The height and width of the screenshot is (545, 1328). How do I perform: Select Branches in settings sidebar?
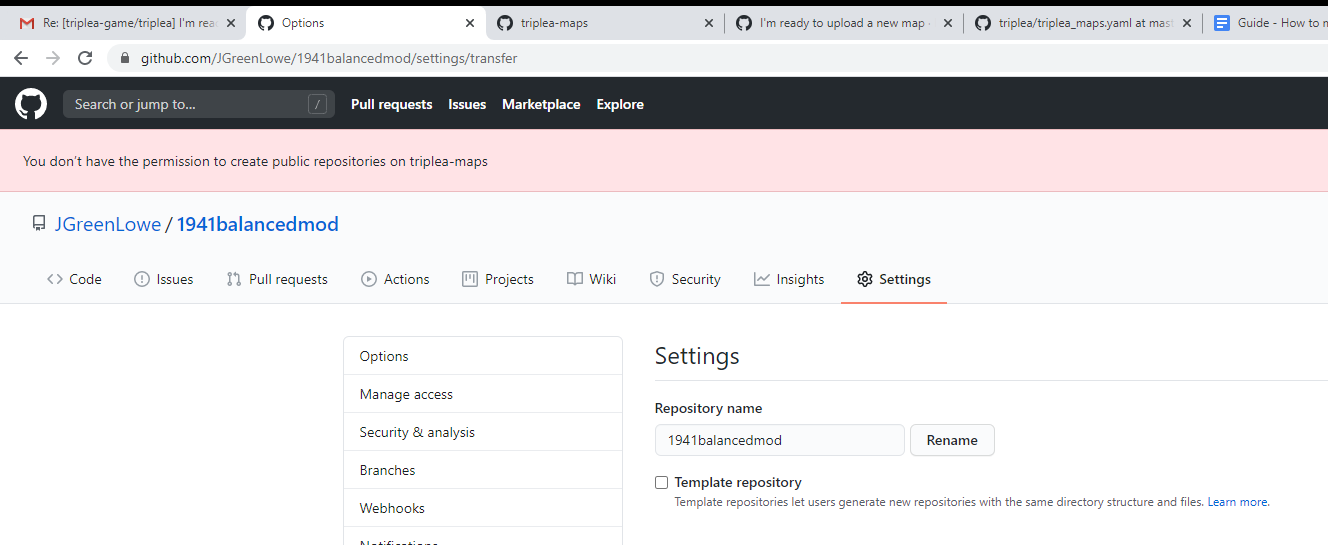pos(483,470)
